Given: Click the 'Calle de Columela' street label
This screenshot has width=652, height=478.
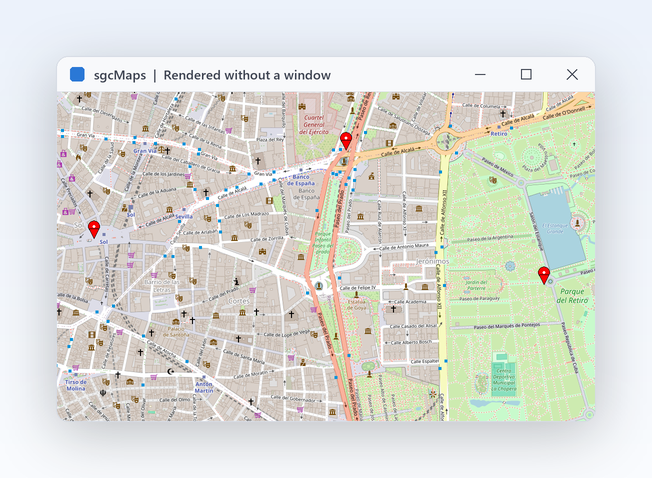Looking at the screenshot, I should pos(481,106).
